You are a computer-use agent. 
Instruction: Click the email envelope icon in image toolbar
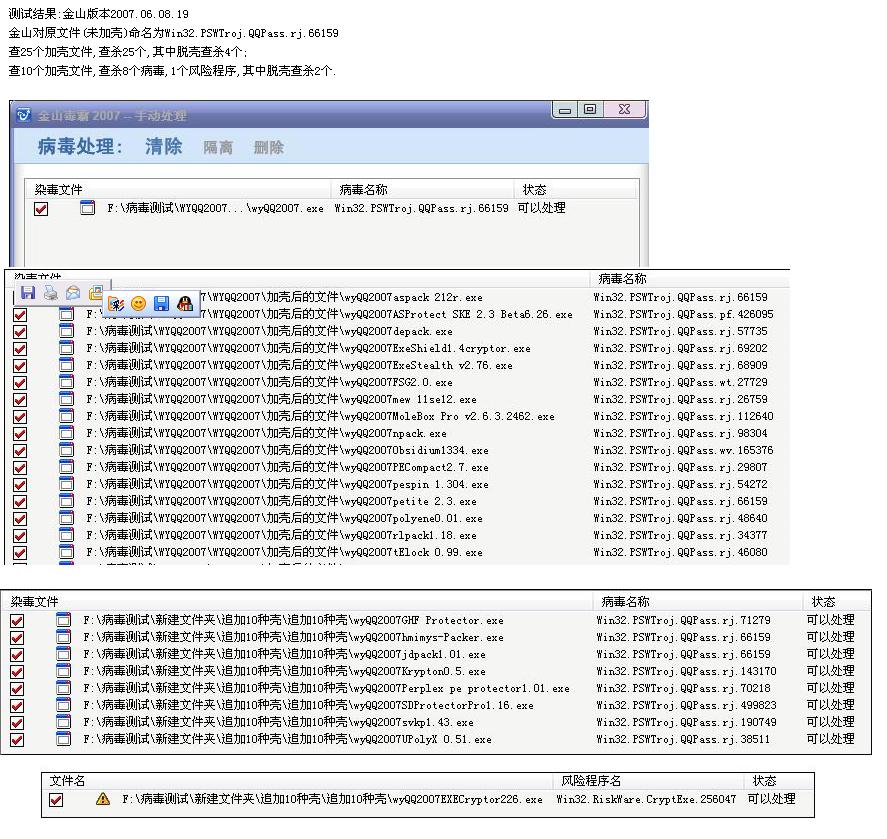point(73,292)
